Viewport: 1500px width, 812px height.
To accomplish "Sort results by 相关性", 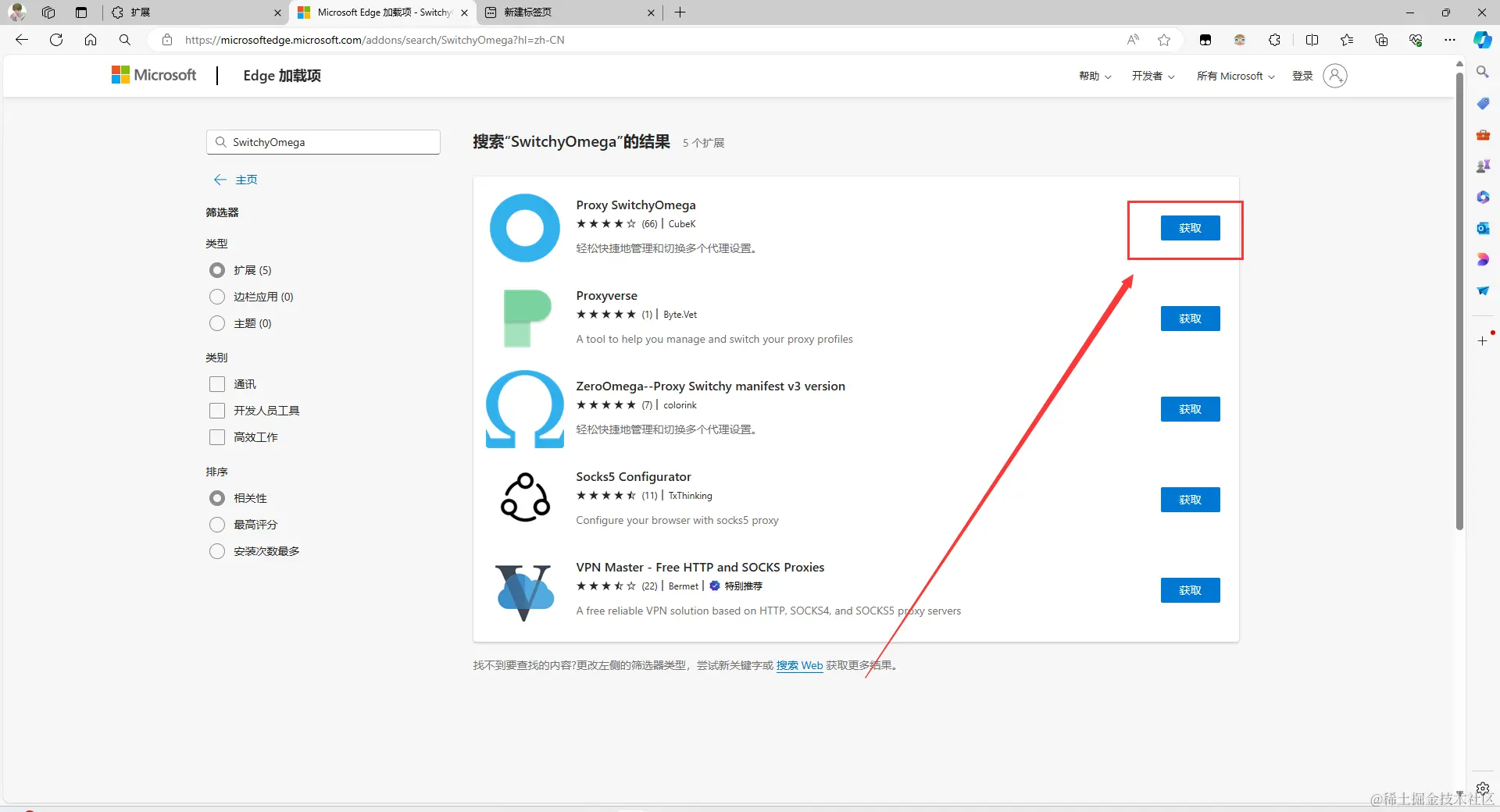I will coord(217,498).
